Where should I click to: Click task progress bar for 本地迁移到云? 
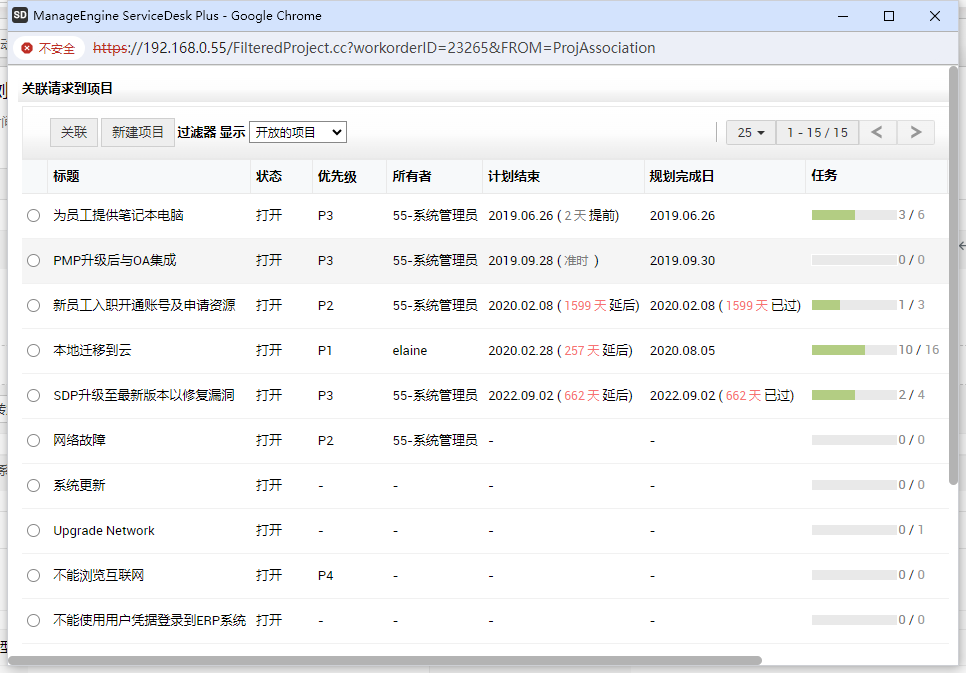(853, 350)
